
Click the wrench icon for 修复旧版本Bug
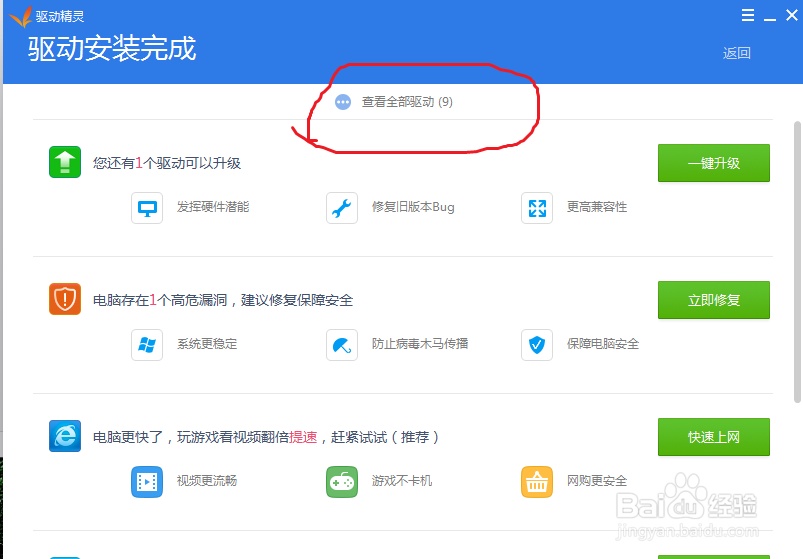coord(342,208)
